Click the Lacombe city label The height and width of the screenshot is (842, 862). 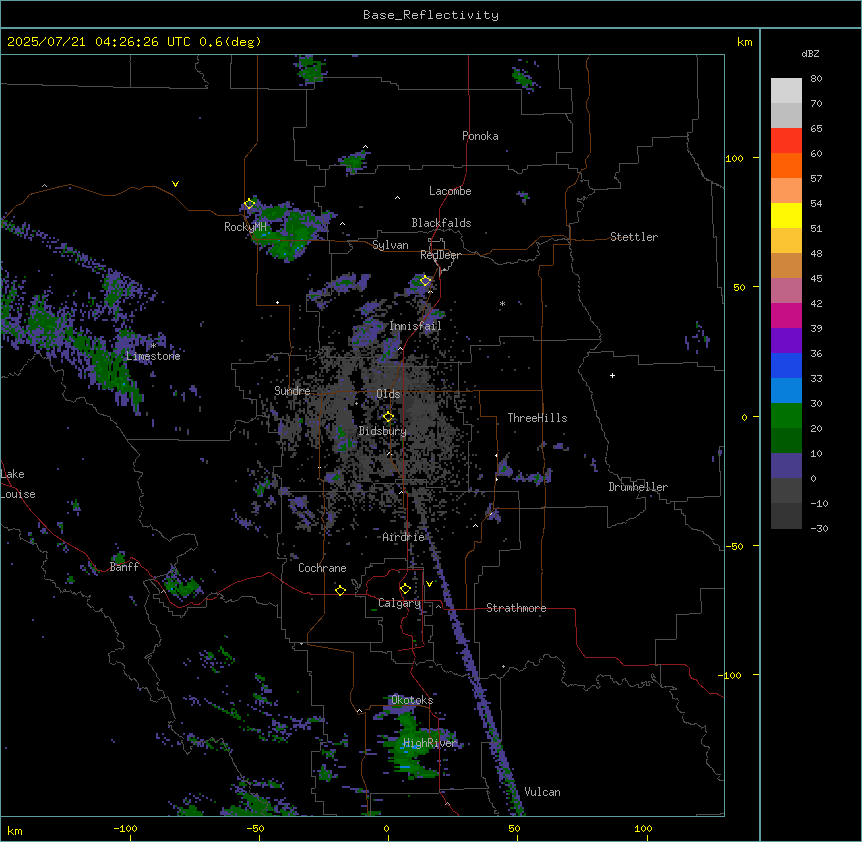[x=450, y=191]
